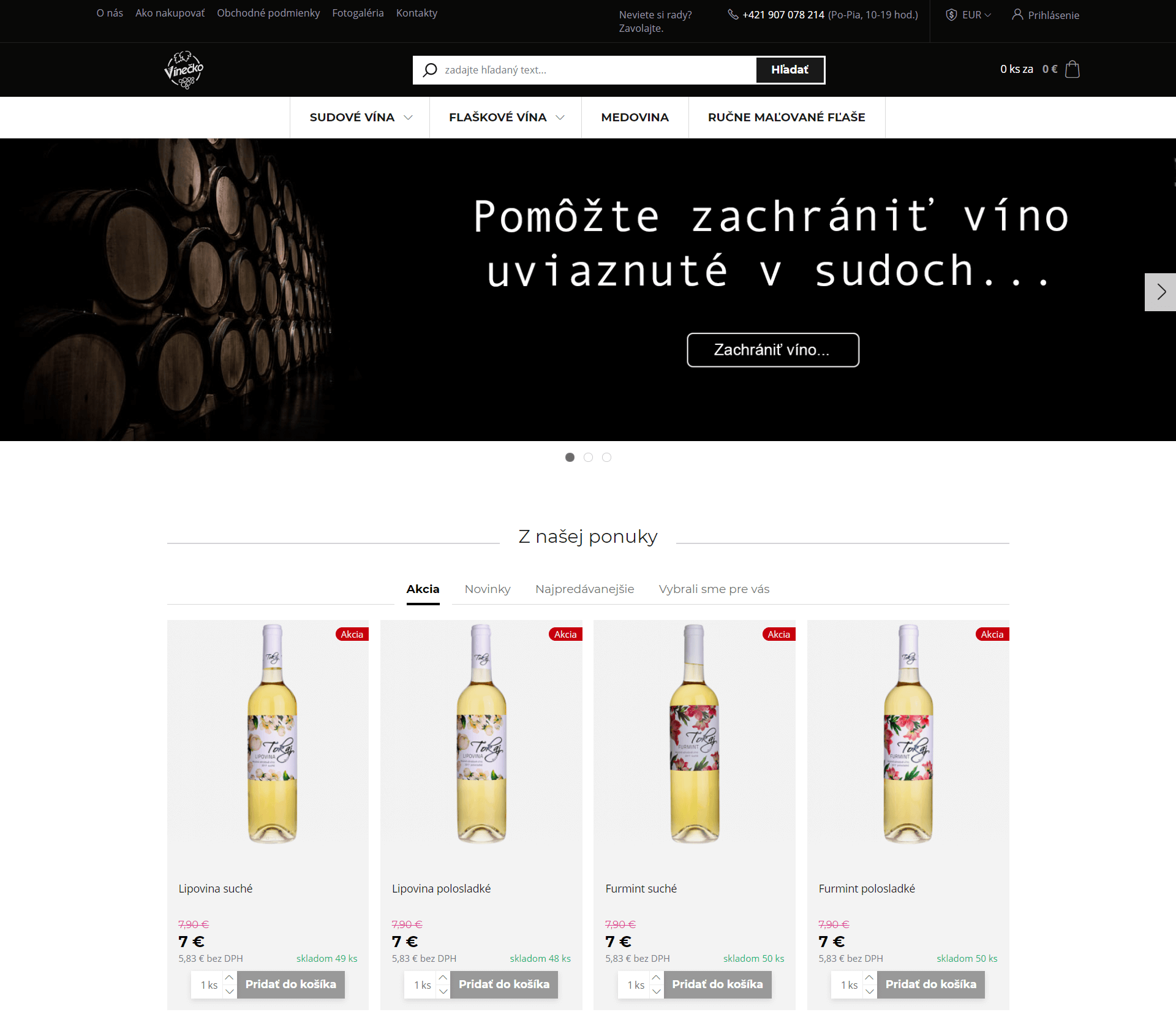1176x1020 pixels.
Task: Open the EUR currency dropdown
Action: [969, 15]
